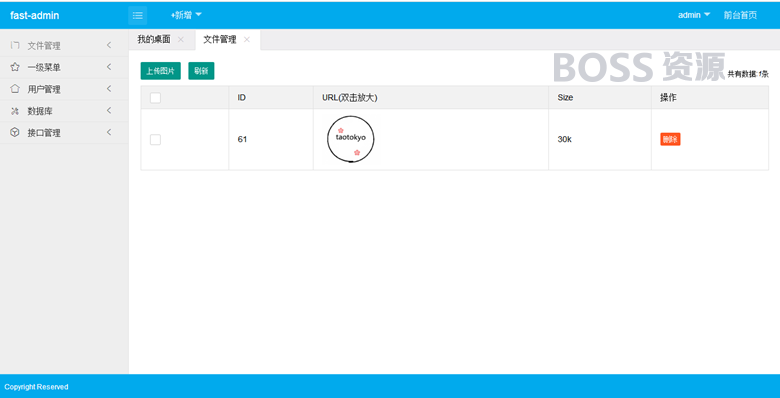Click the star icon beside 一级菜单

point(15,67)
